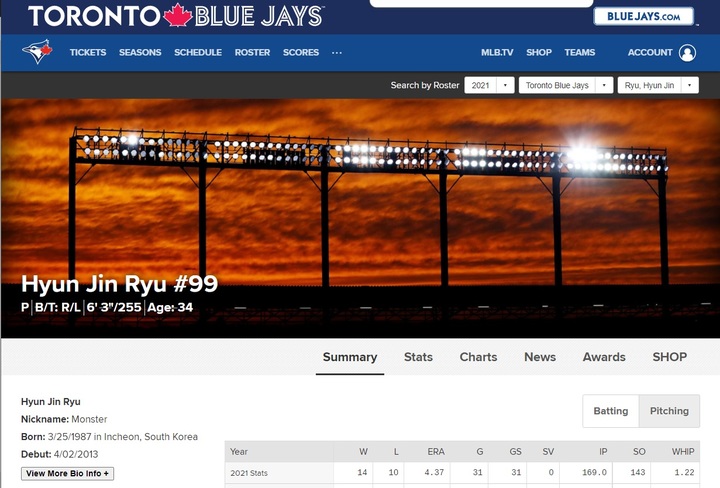
Task: Click the BLUEJAYS.COM button
Action: click(644, 17)
